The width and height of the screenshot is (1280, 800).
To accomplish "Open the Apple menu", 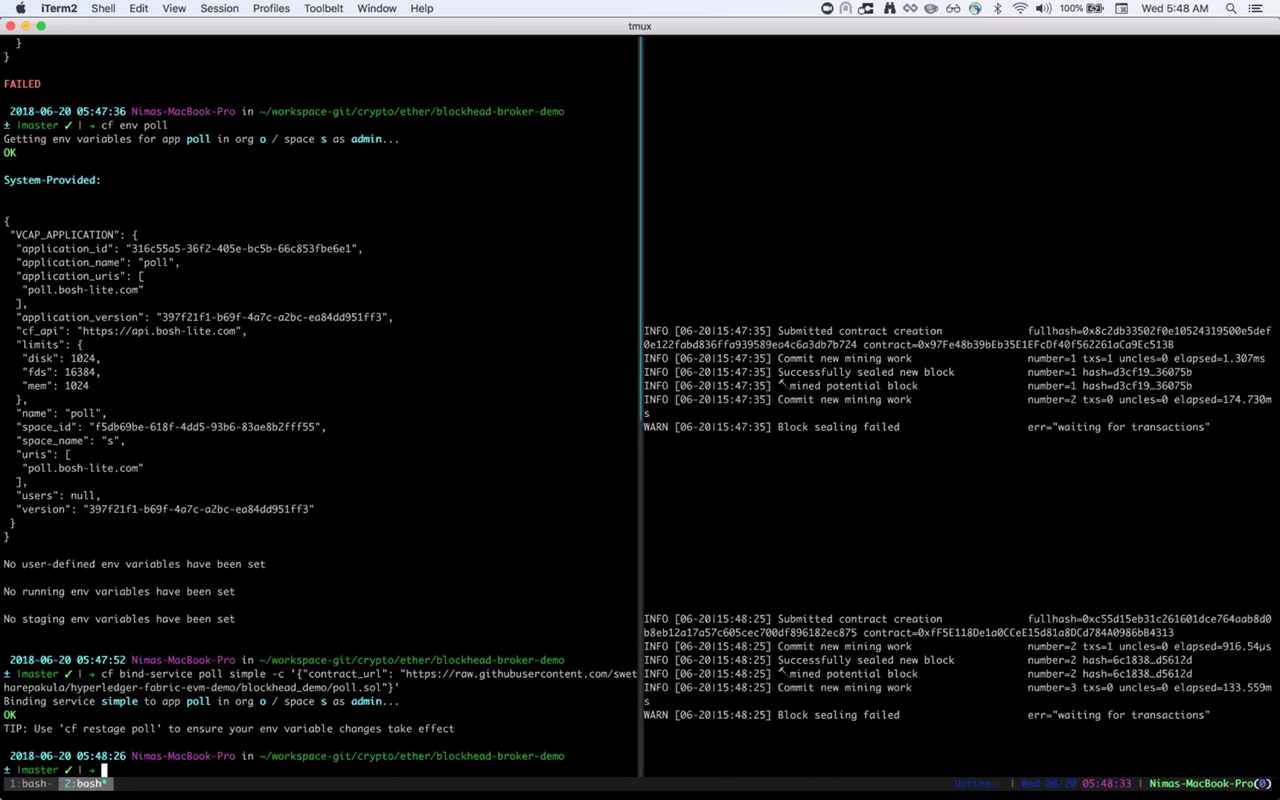I will (20, 8).
